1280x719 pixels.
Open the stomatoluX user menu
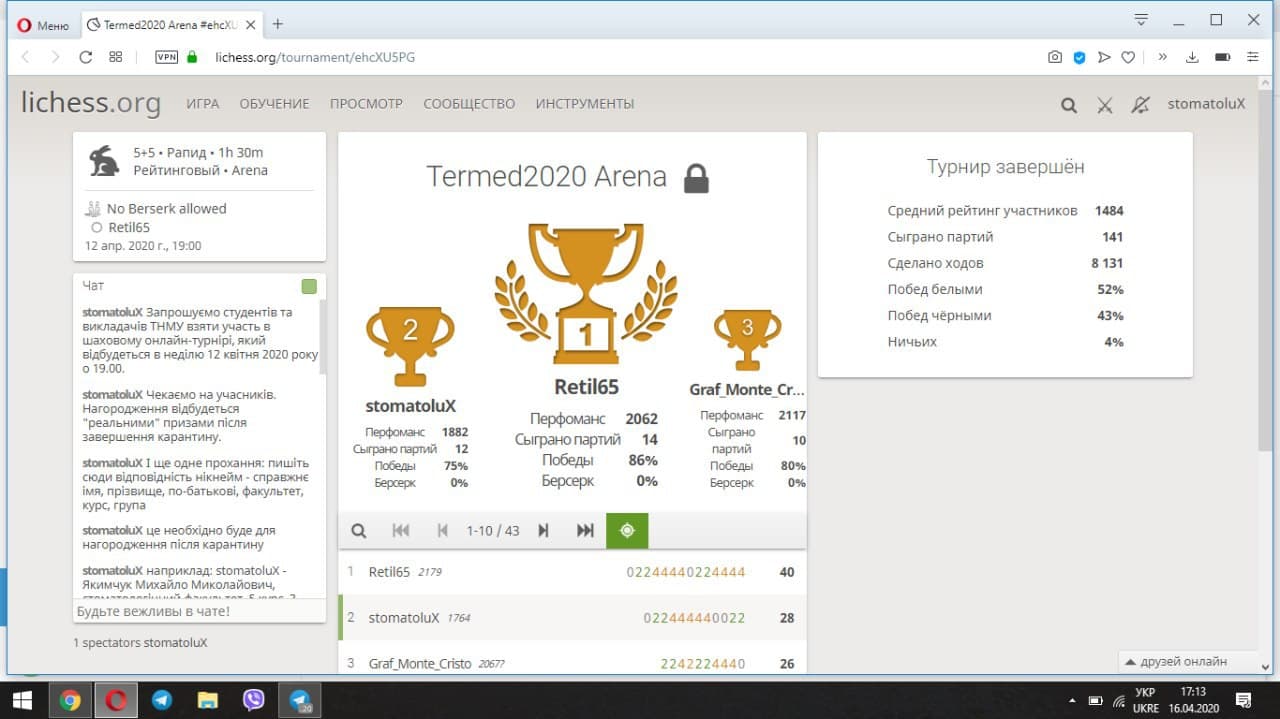[x=1206, y=104]
